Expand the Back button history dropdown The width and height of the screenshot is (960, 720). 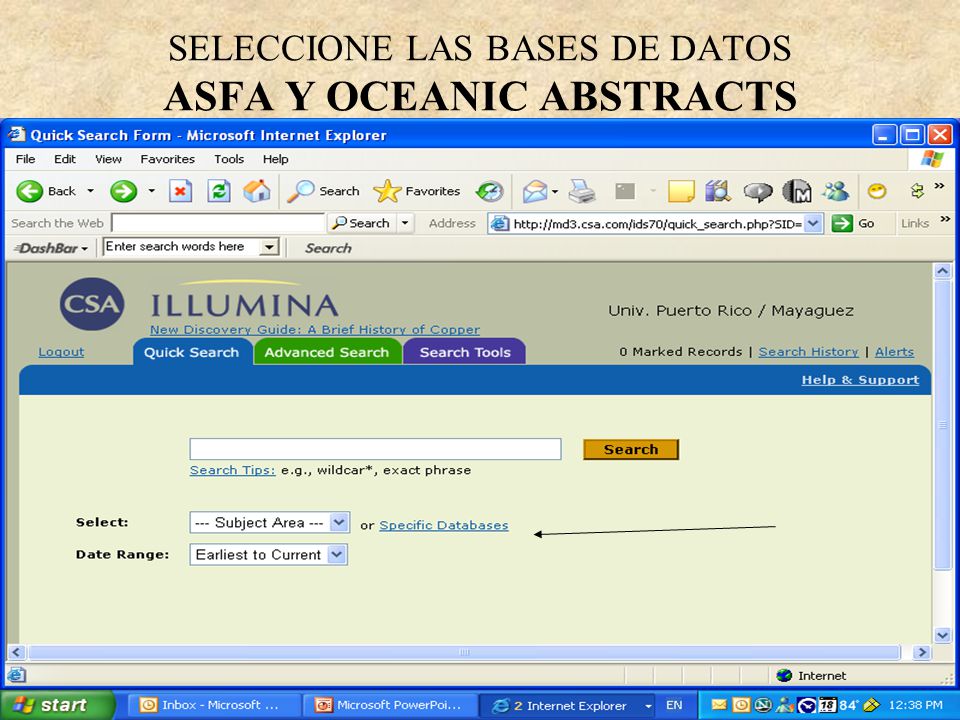[91, 191]
